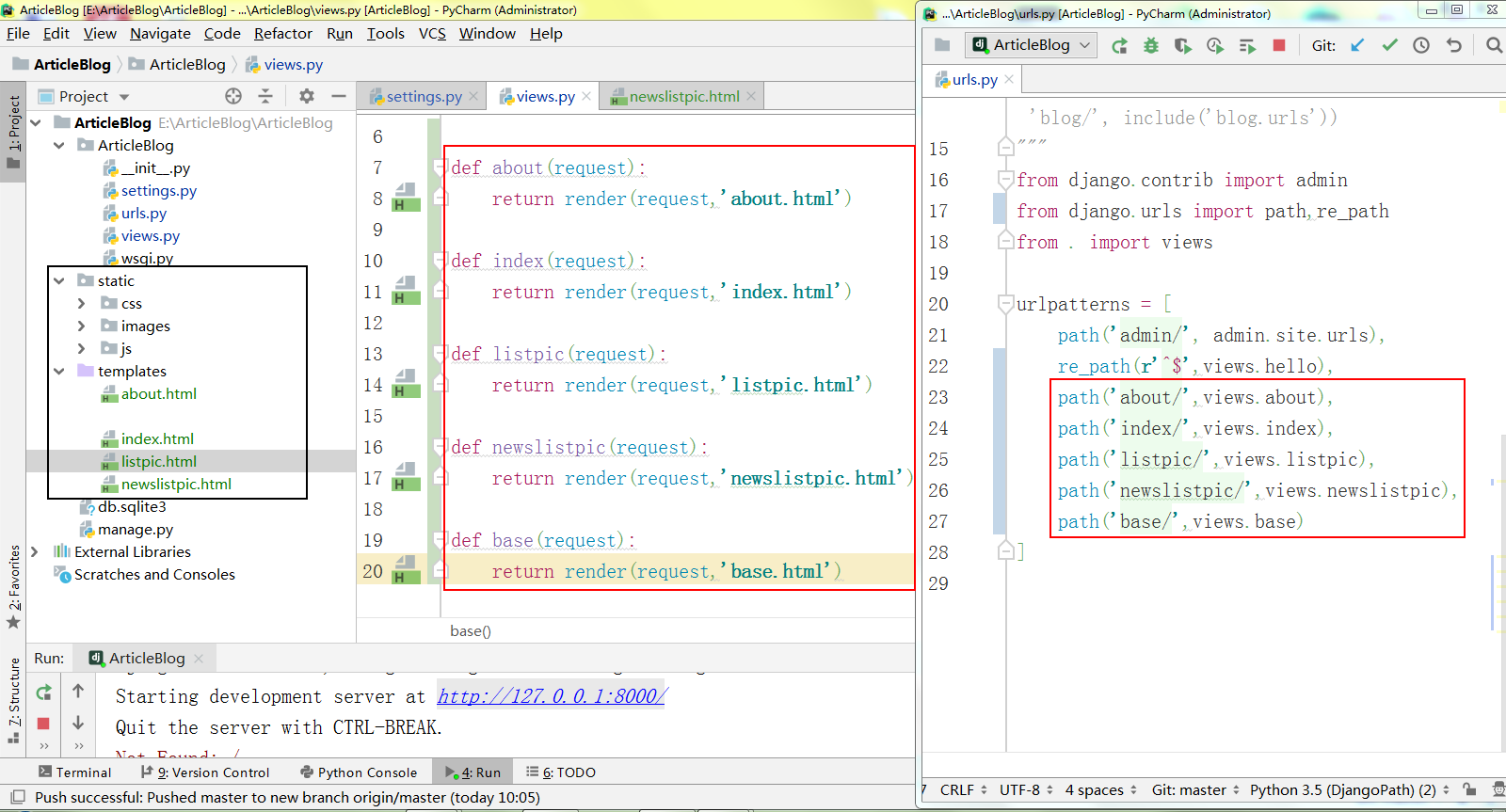The image size is (1506, 812).
Task: Click the locate target crosshair icon
Action: pos(233,96)
